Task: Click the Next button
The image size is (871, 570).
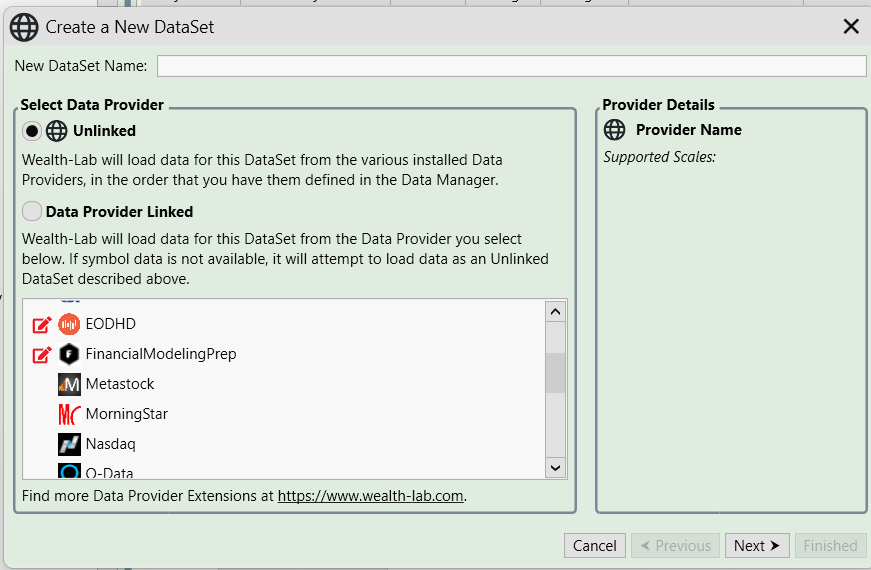Action: (757, 546)
